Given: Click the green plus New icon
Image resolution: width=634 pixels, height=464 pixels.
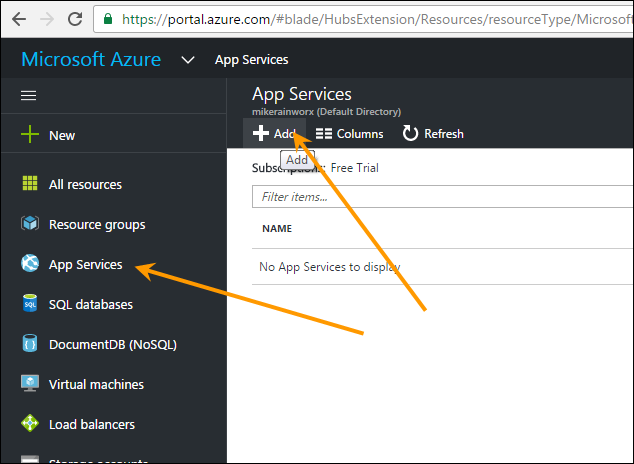Looking at the screenshot, I should pos(30,134).
